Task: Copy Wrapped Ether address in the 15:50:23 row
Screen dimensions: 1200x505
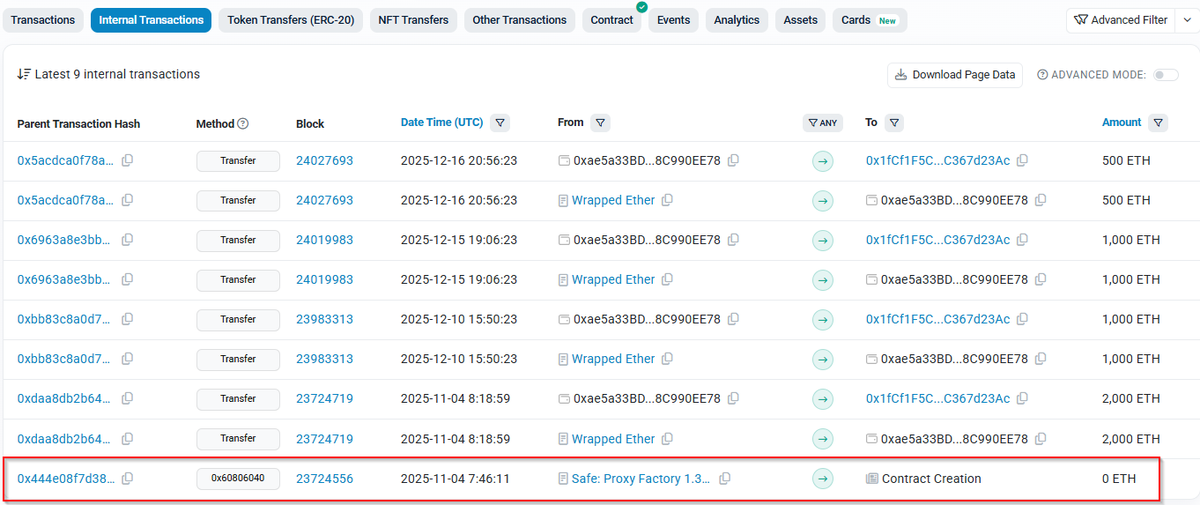Action: pyautogui.click(x=668, y=359)
